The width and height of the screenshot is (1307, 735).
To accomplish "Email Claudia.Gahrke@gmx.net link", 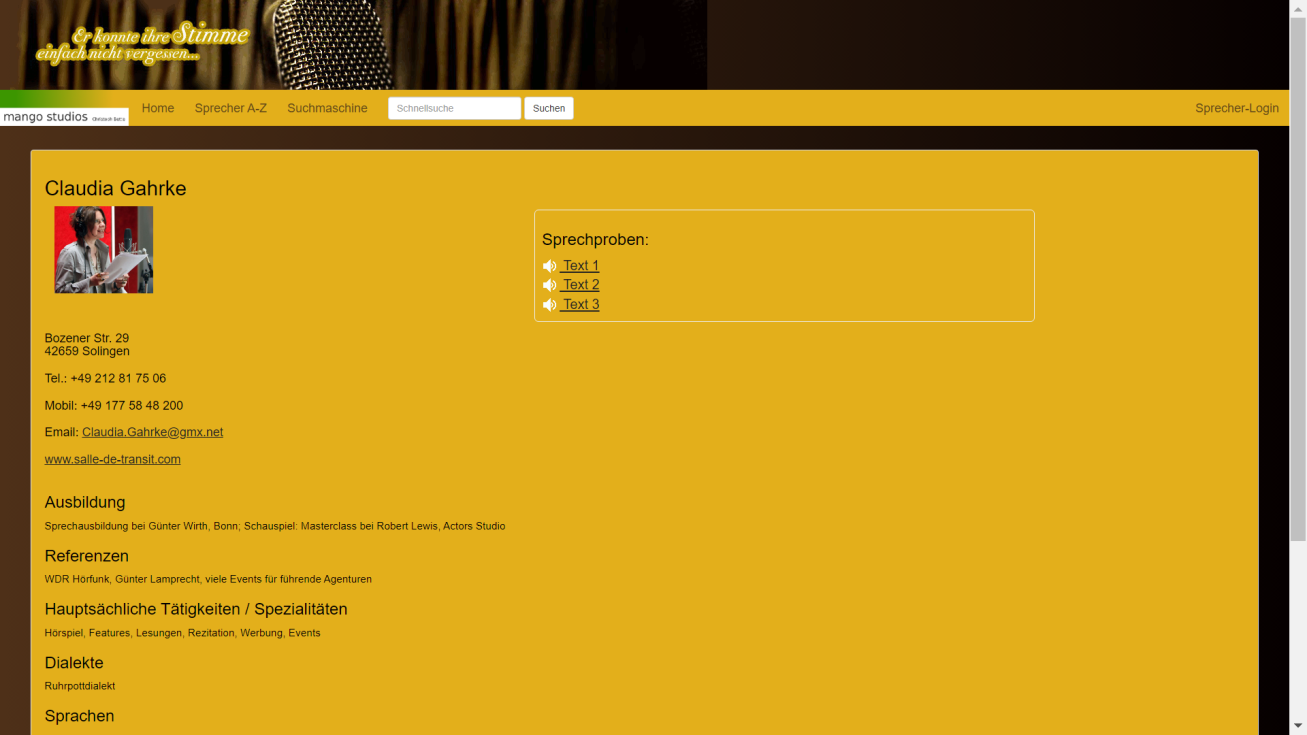I will [x=152, y=432].
